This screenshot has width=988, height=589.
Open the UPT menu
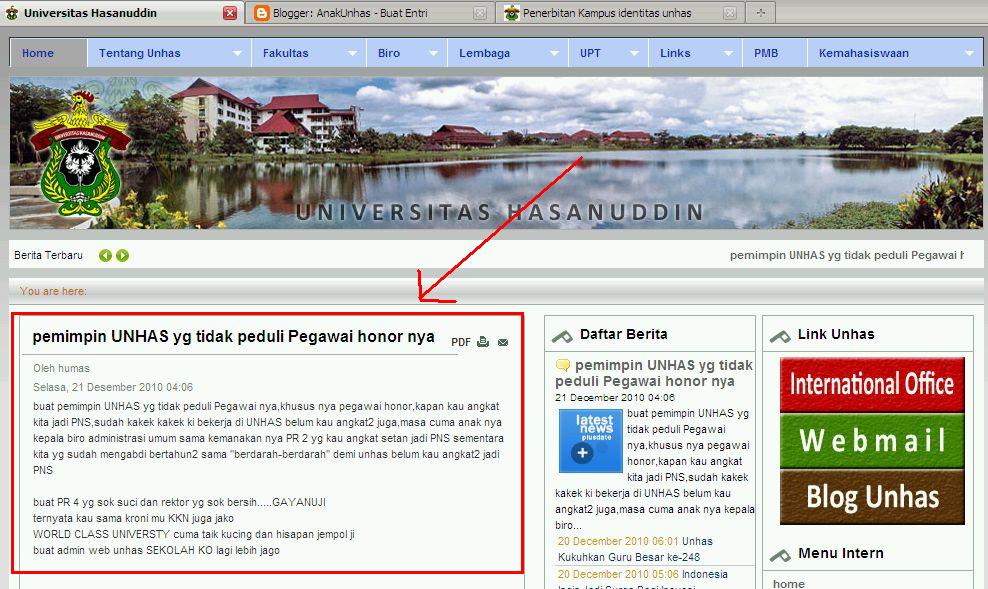tap(608, 53)
